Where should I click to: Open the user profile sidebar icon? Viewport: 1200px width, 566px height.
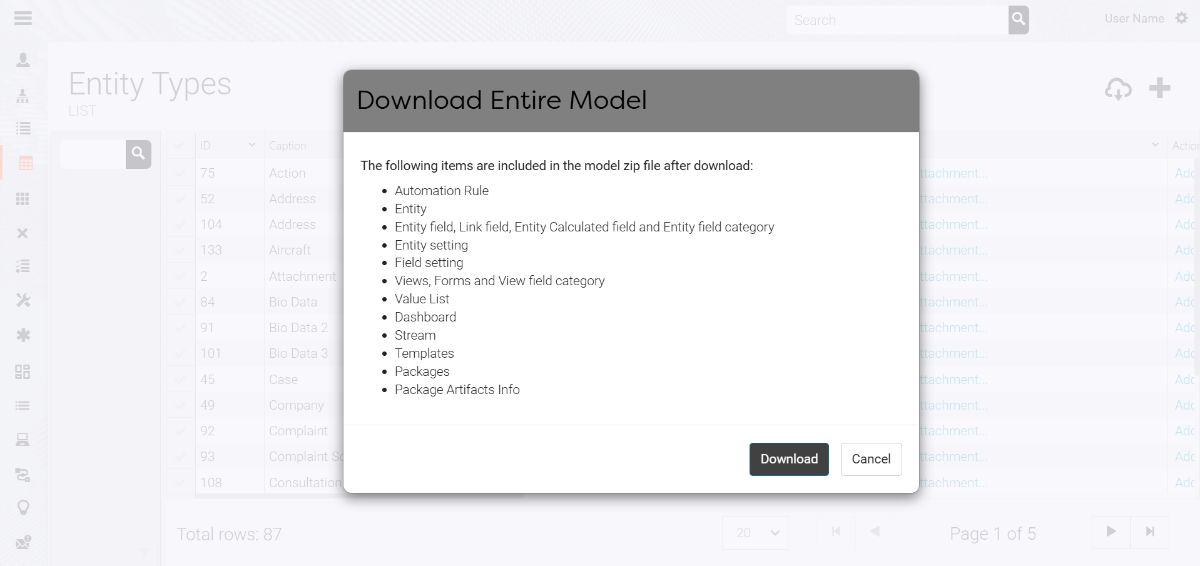(x=23, y=60)
